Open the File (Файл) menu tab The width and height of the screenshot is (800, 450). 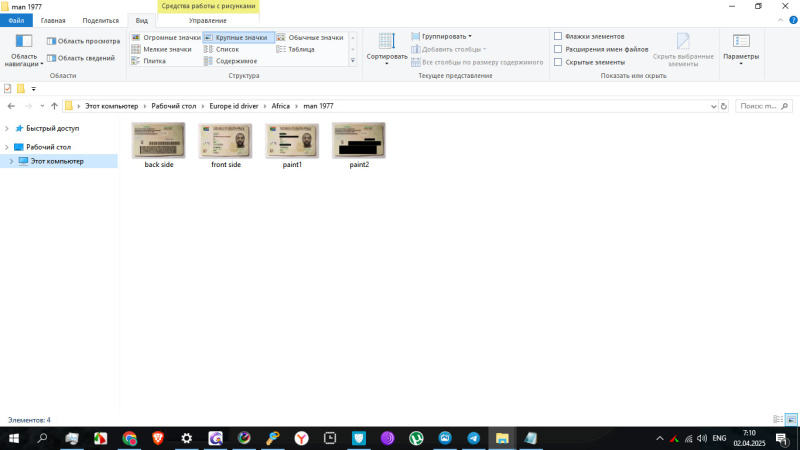point(16,20)
